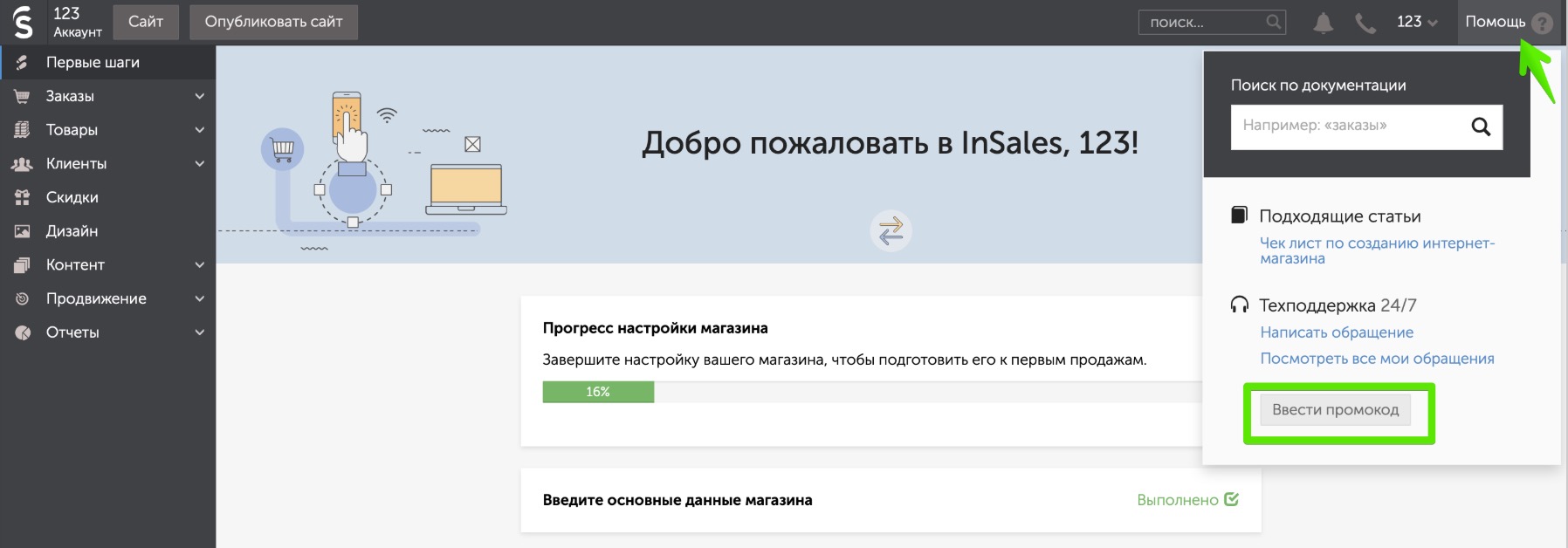Open the Написать обращение link

tap(1337, 332)
